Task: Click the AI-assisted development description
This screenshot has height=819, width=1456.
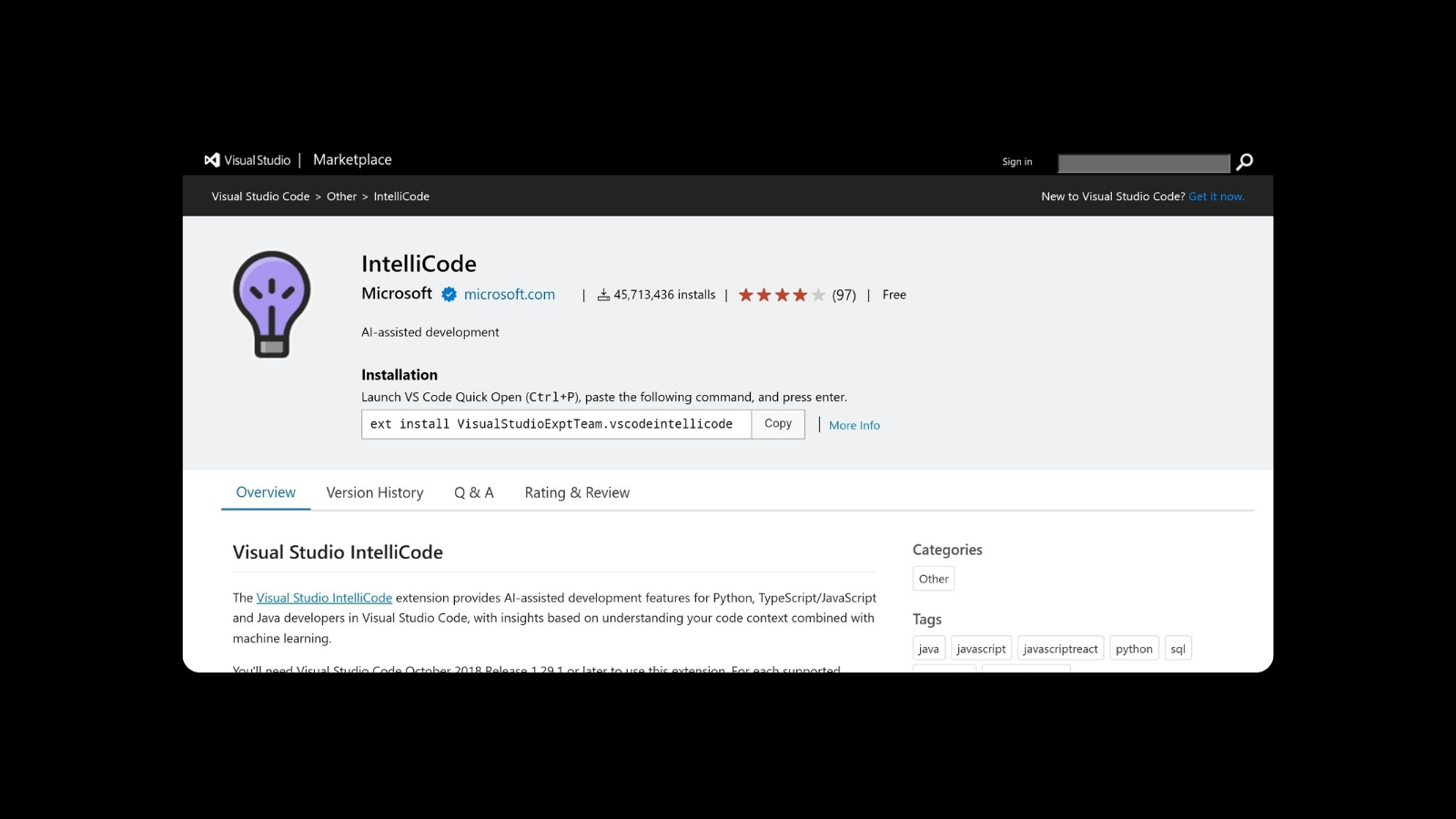Action: click(x=430, y=332)
